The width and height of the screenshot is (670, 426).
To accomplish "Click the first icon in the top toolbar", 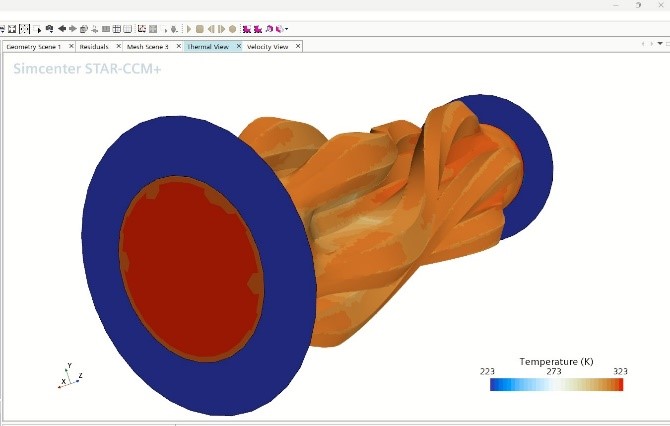I will coord(4,29).
